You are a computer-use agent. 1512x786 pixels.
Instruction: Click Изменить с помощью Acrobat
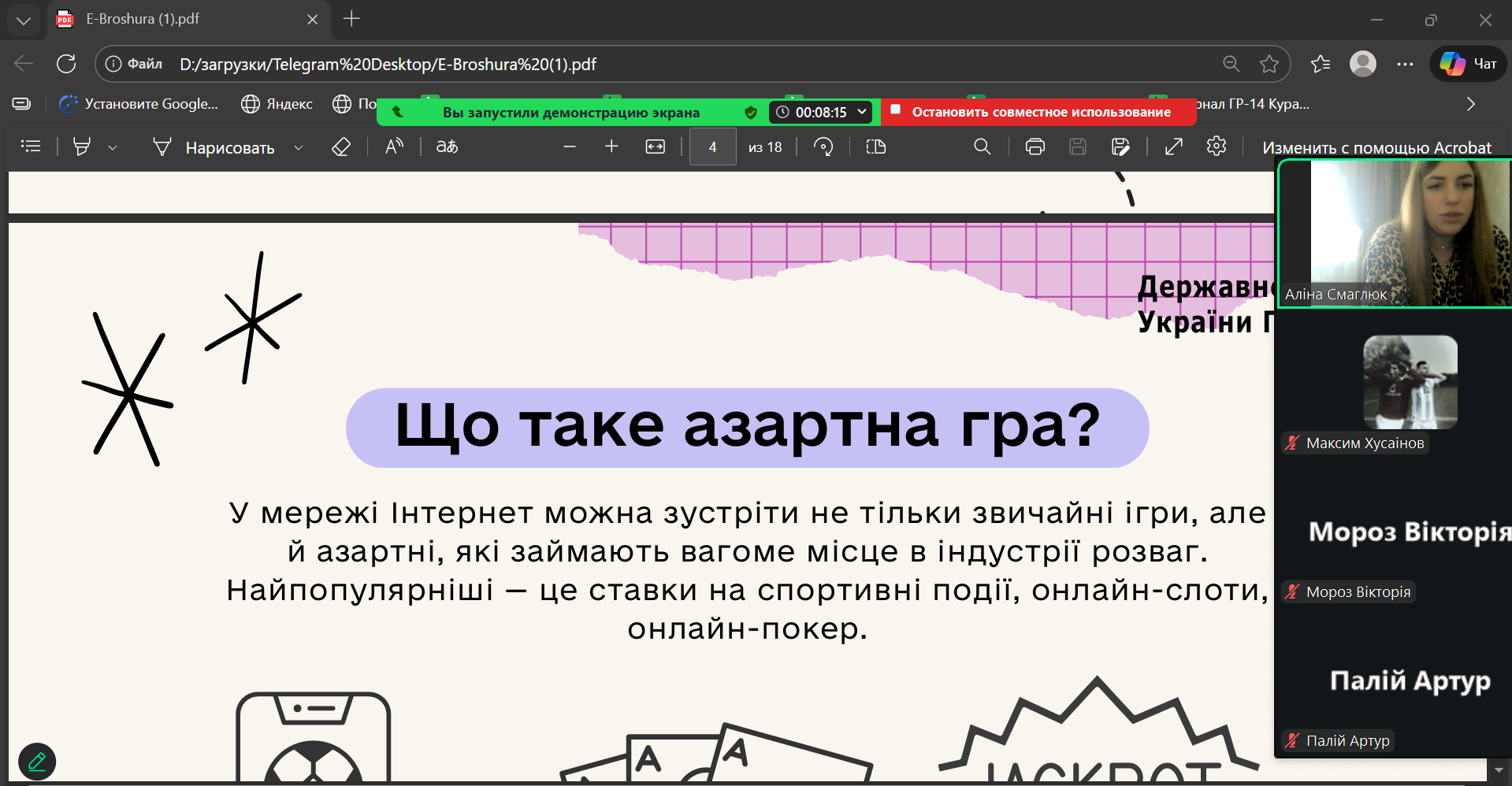[1376, 147]
